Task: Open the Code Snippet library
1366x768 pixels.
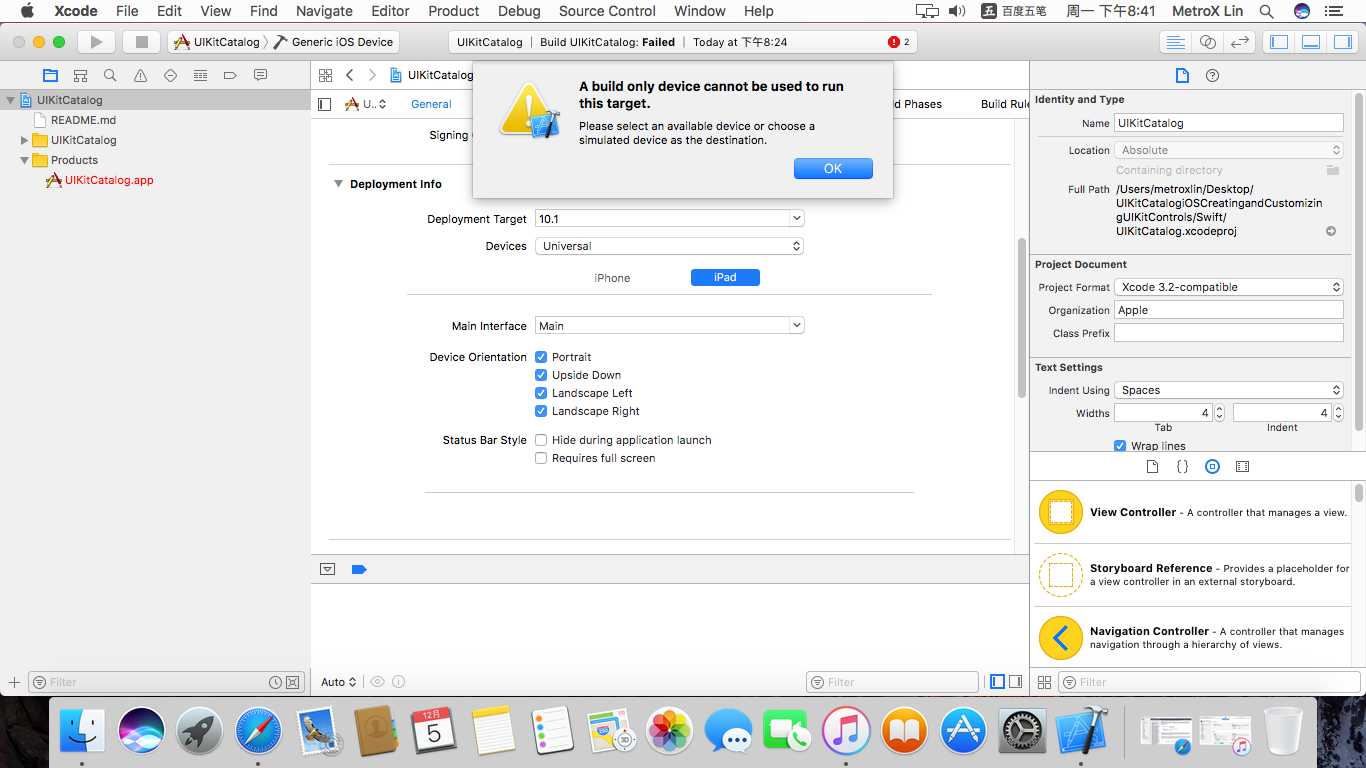Action: (x=1182, y=466)
